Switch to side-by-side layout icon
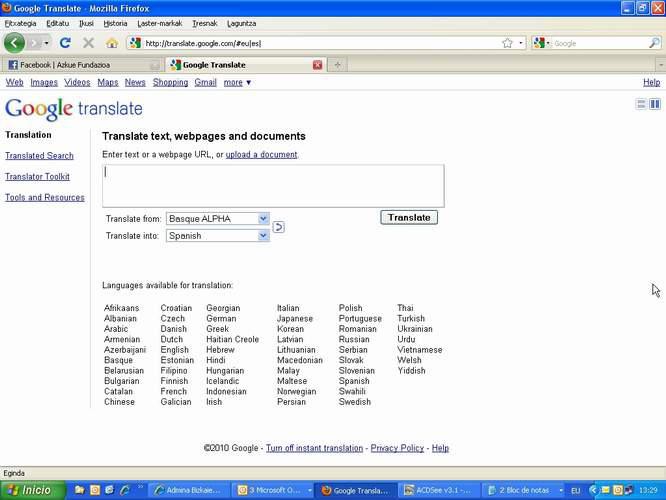 pyautogui.click(x=655, y=104)
